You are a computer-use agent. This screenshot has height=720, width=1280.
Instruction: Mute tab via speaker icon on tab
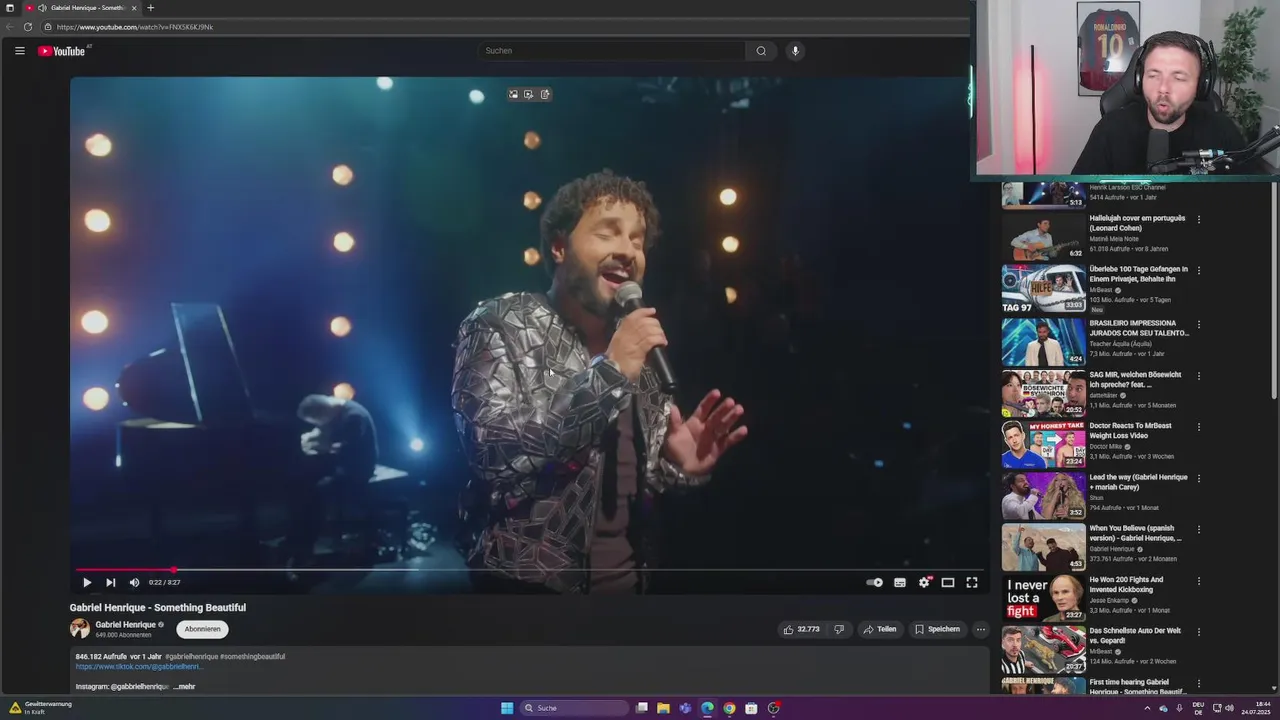click(42, 8)
